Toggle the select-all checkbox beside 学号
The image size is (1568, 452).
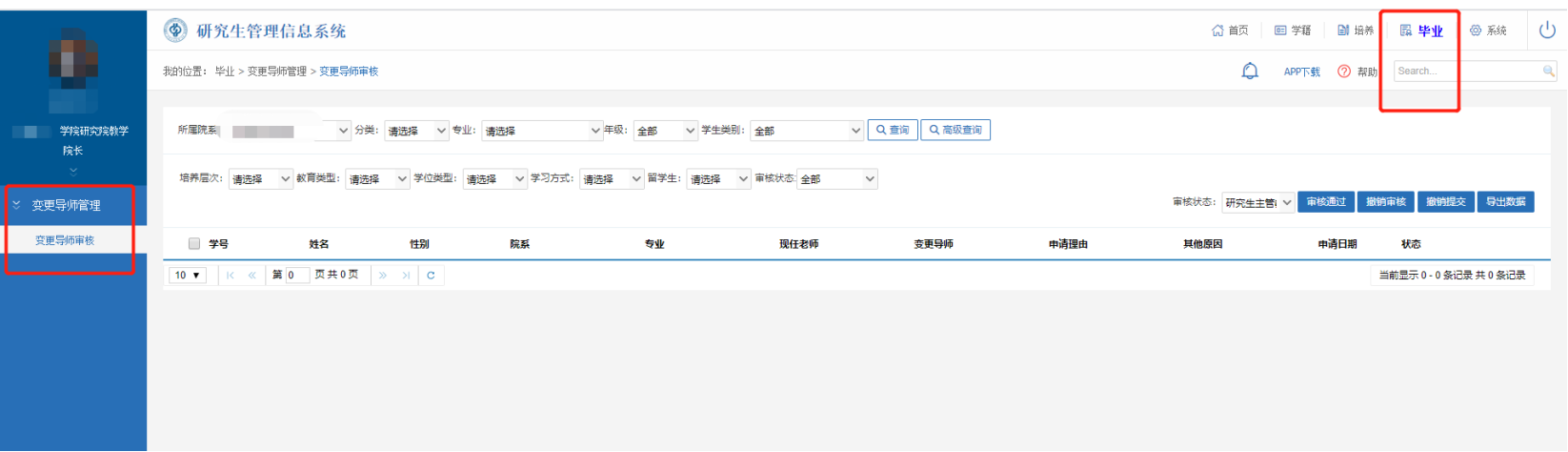click(x=194, y=244)
